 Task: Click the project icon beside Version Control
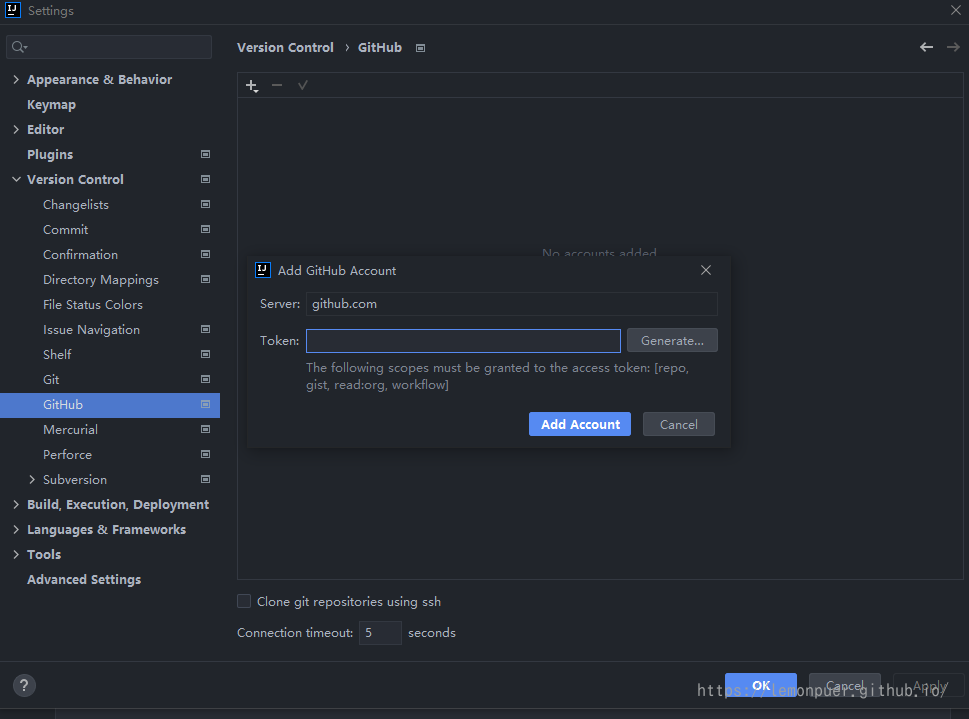205,179
